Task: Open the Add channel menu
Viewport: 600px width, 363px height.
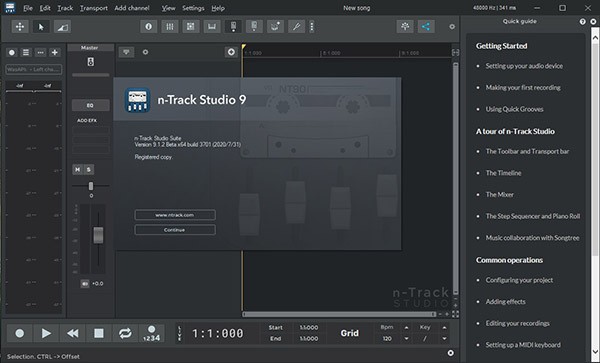Action: (x=132, y=8)
